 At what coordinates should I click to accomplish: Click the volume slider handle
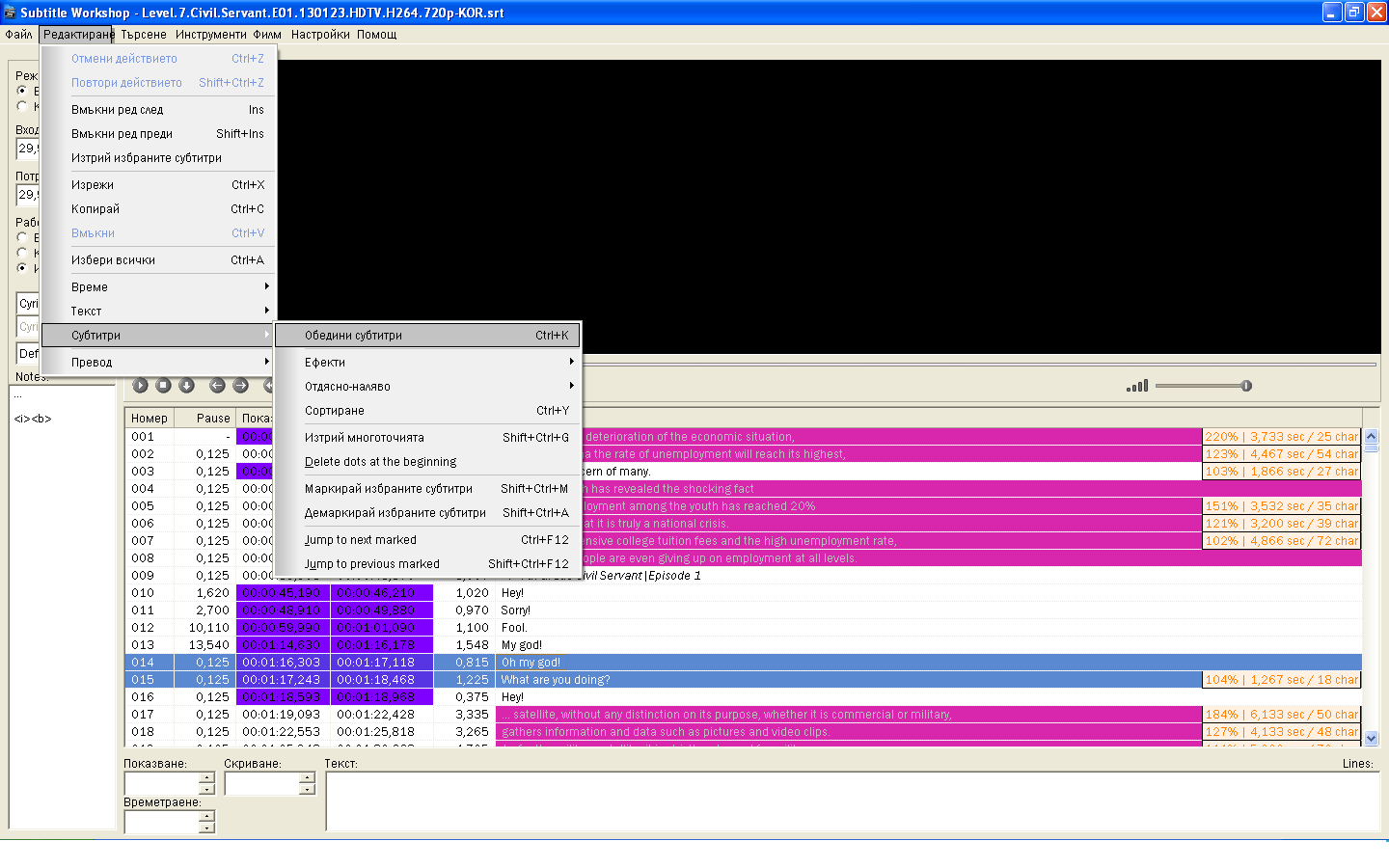[1246, 386]
